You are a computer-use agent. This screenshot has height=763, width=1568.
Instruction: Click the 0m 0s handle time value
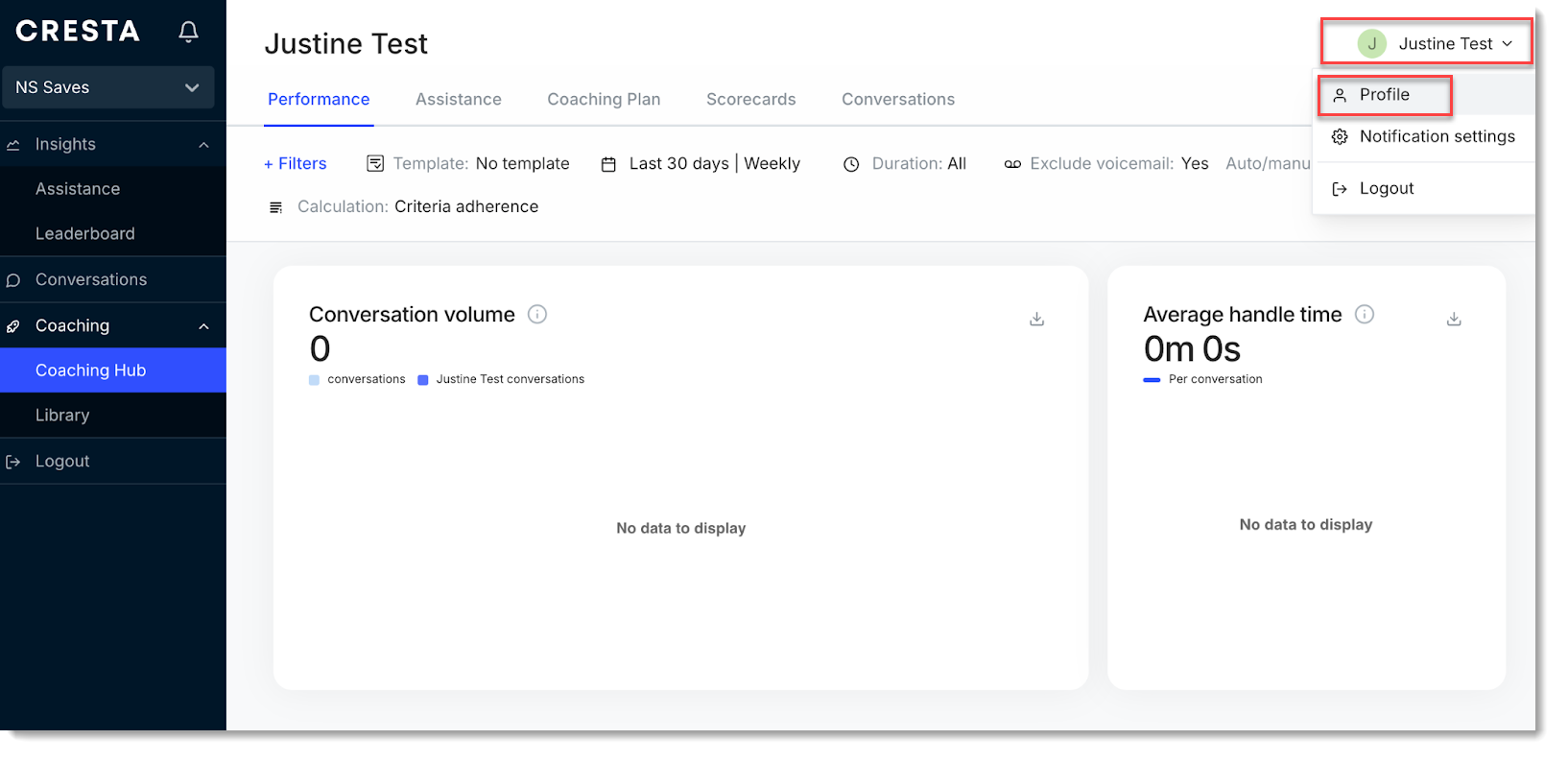(1192, 348)
